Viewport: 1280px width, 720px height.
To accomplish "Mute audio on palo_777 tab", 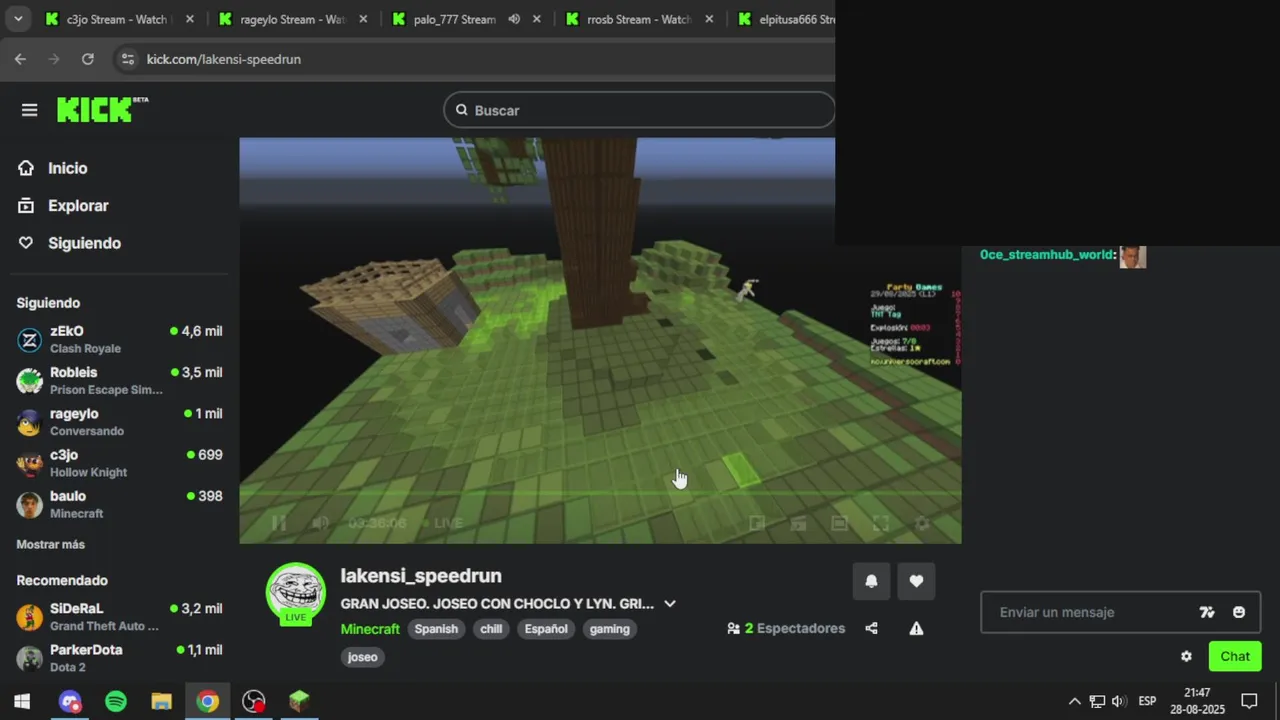I will [514, 19].
